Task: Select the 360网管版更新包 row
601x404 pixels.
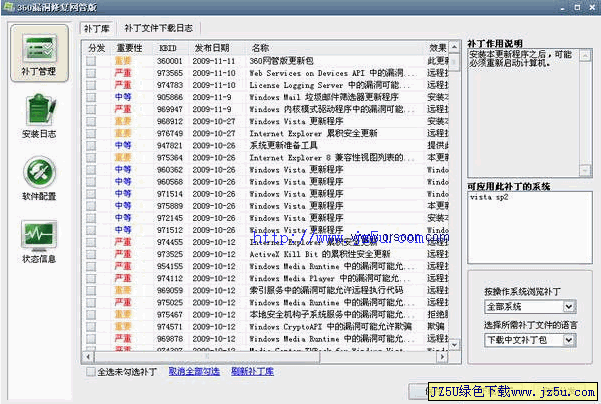Action: 265,61
